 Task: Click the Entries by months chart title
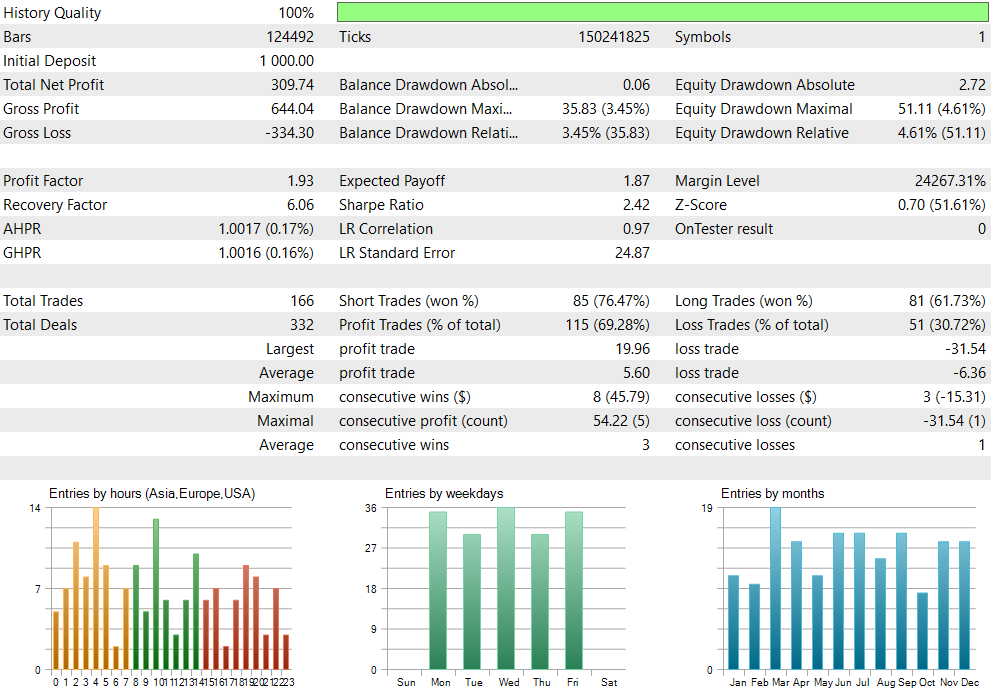click(x=772, y=494)
